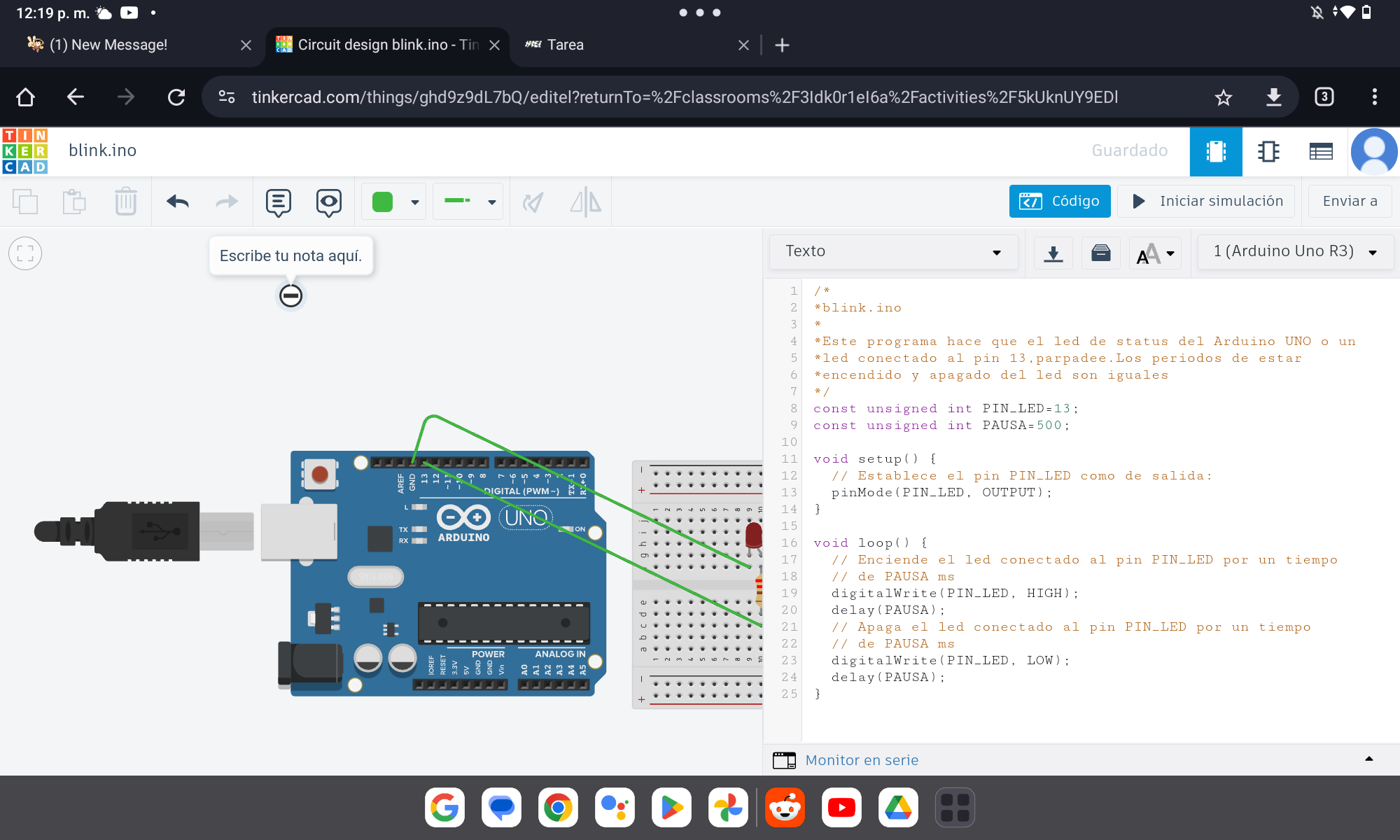Click the Enviar a button
The image size is (1400, 840).
[1349, 202]
